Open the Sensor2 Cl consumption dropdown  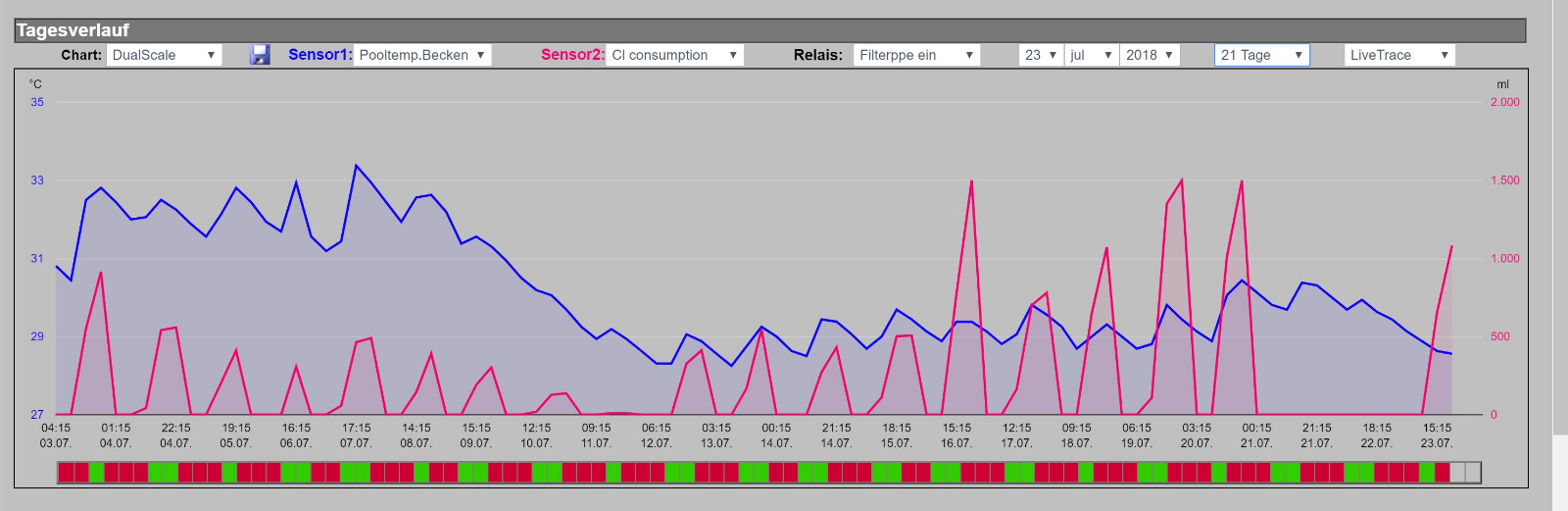(674, 55)
